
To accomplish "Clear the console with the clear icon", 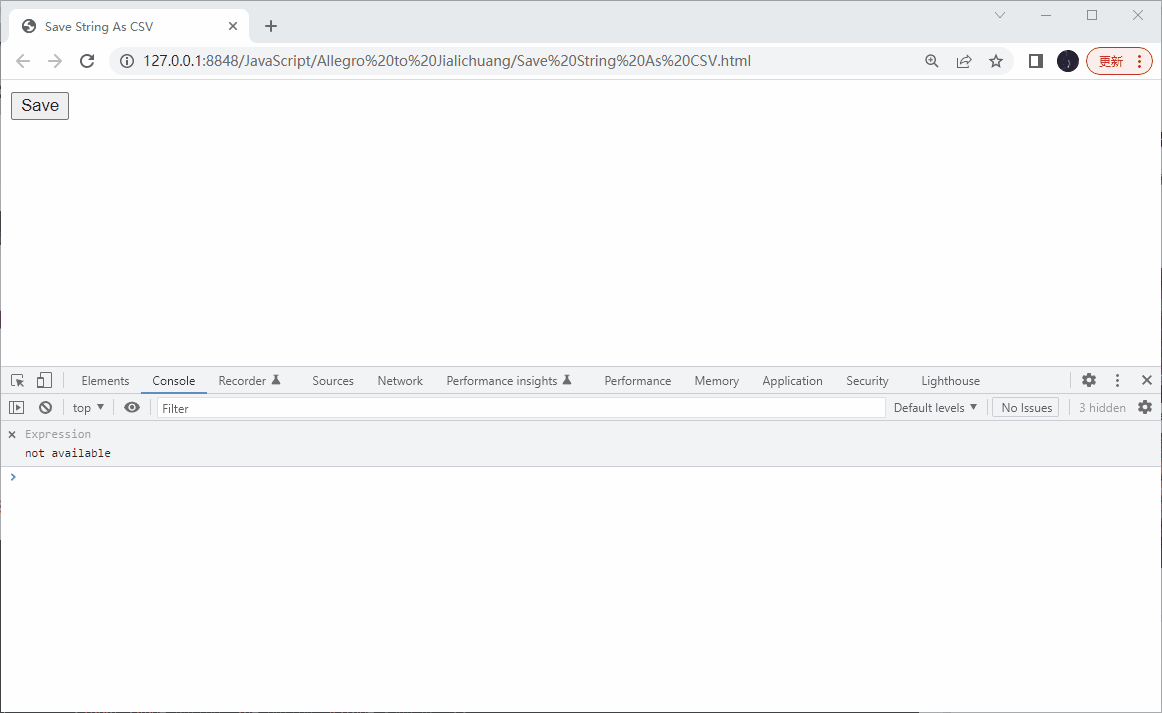I will pos(45,407).
